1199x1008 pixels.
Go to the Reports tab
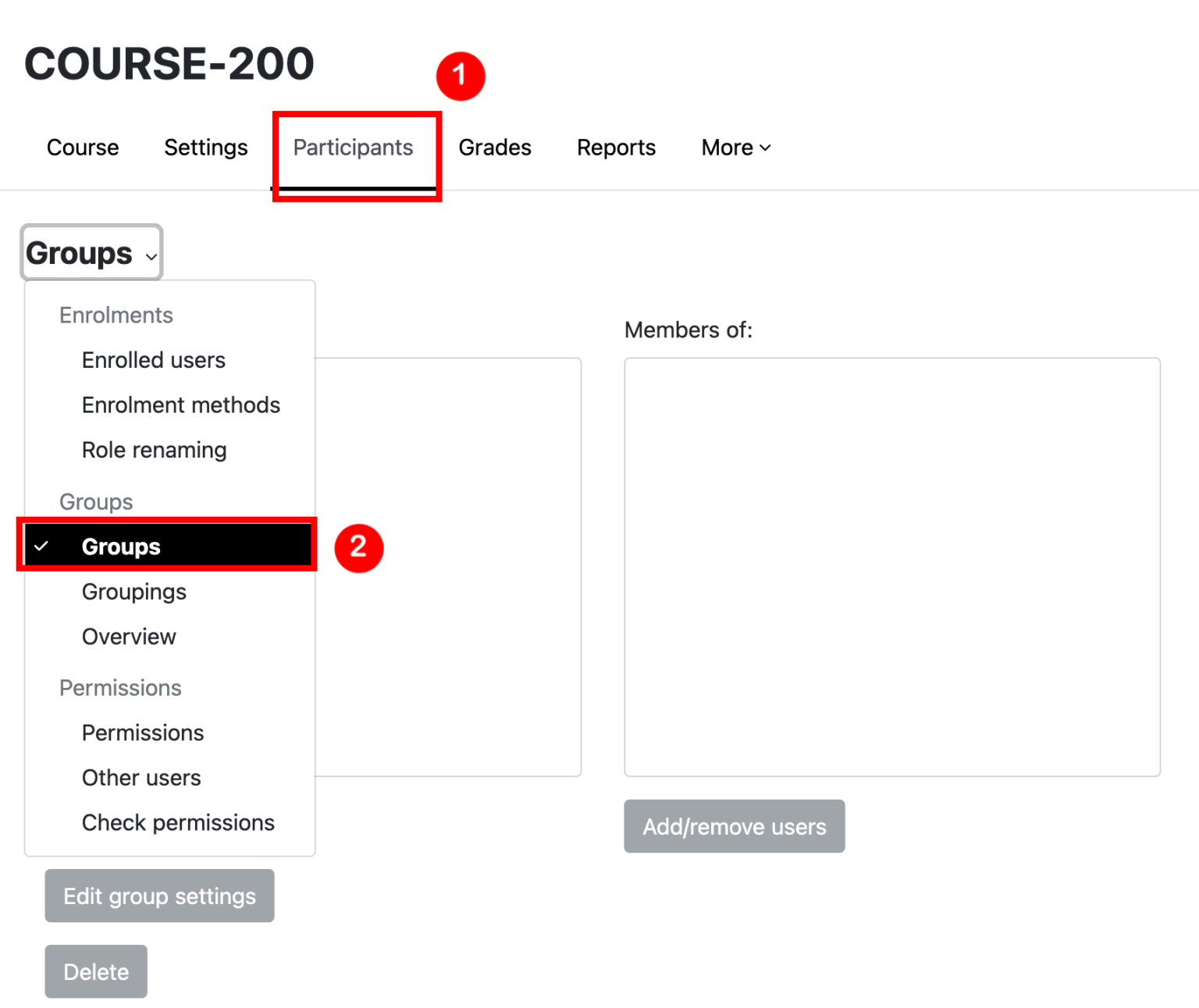[616, 148]
